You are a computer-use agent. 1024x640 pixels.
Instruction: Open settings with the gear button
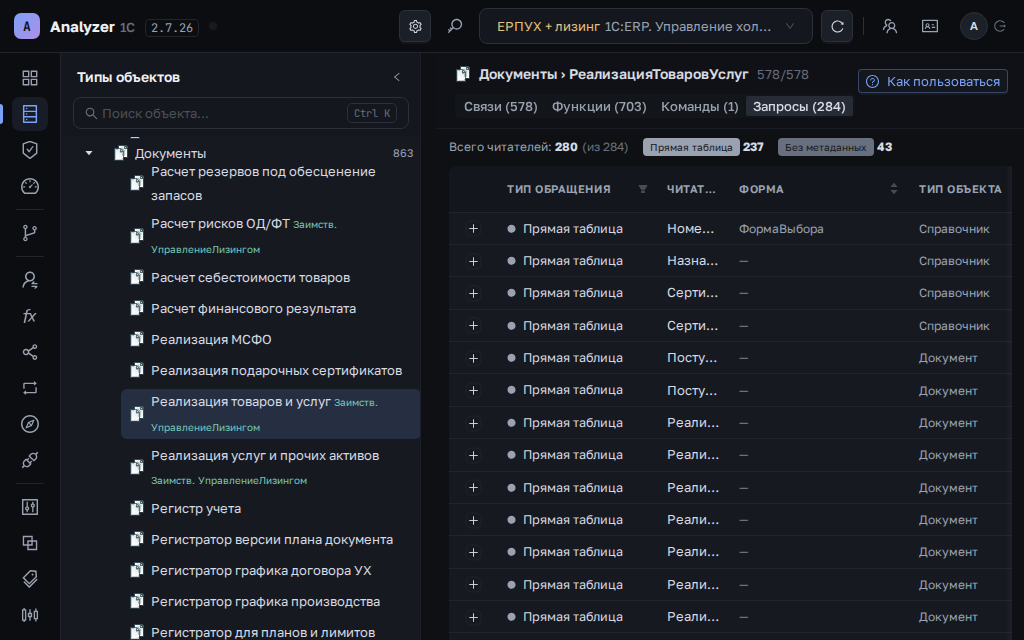click(415, 27)
